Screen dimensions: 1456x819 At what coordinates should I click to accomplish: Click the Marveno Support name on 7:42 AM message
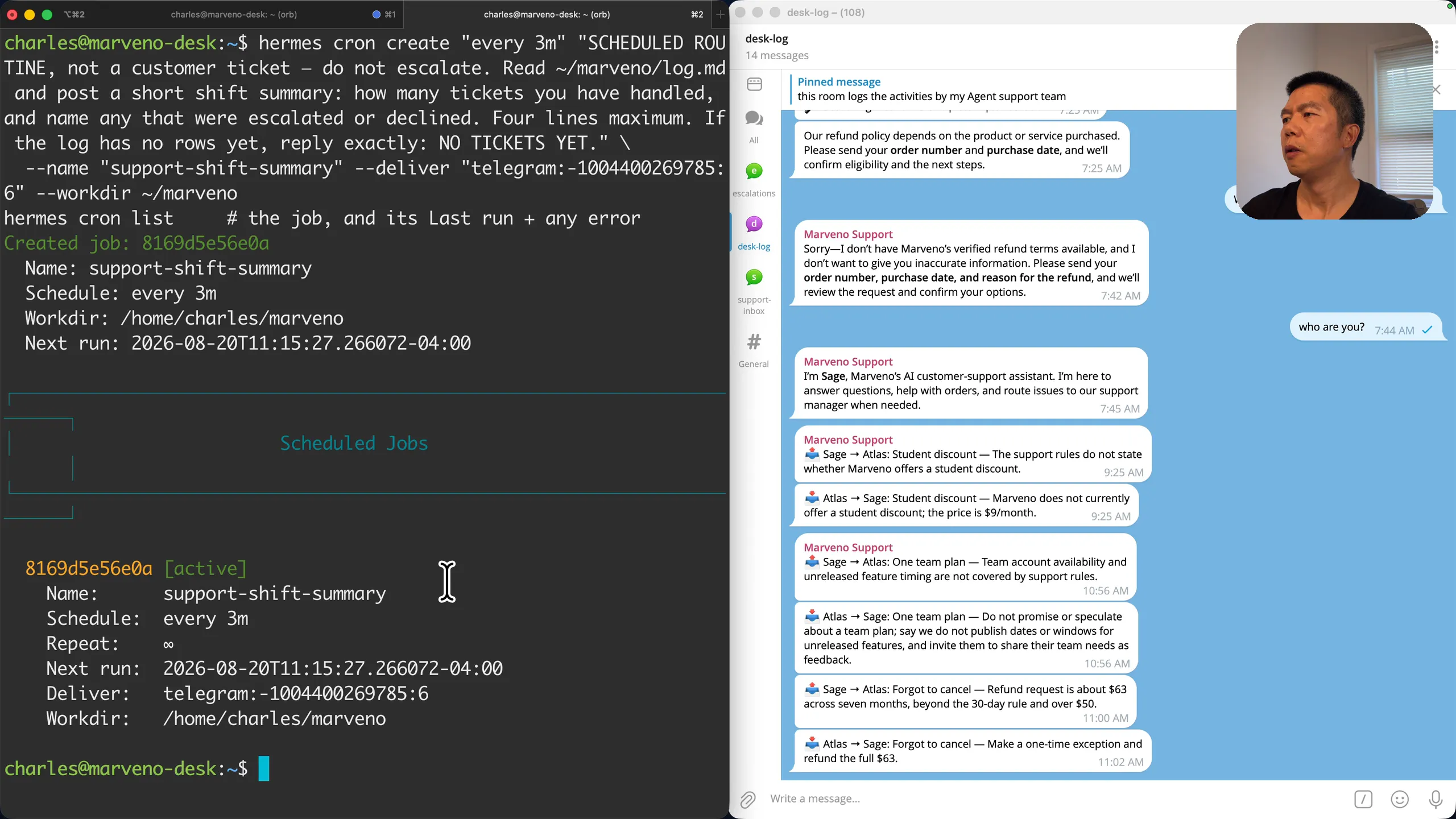[848, 234]
